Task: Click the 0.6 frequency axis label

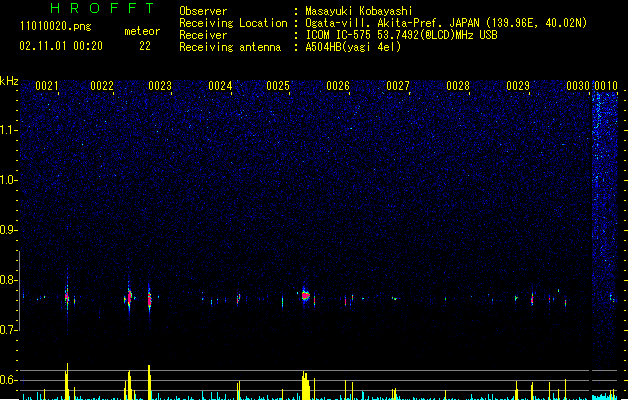Action: [x=8, y=380]
